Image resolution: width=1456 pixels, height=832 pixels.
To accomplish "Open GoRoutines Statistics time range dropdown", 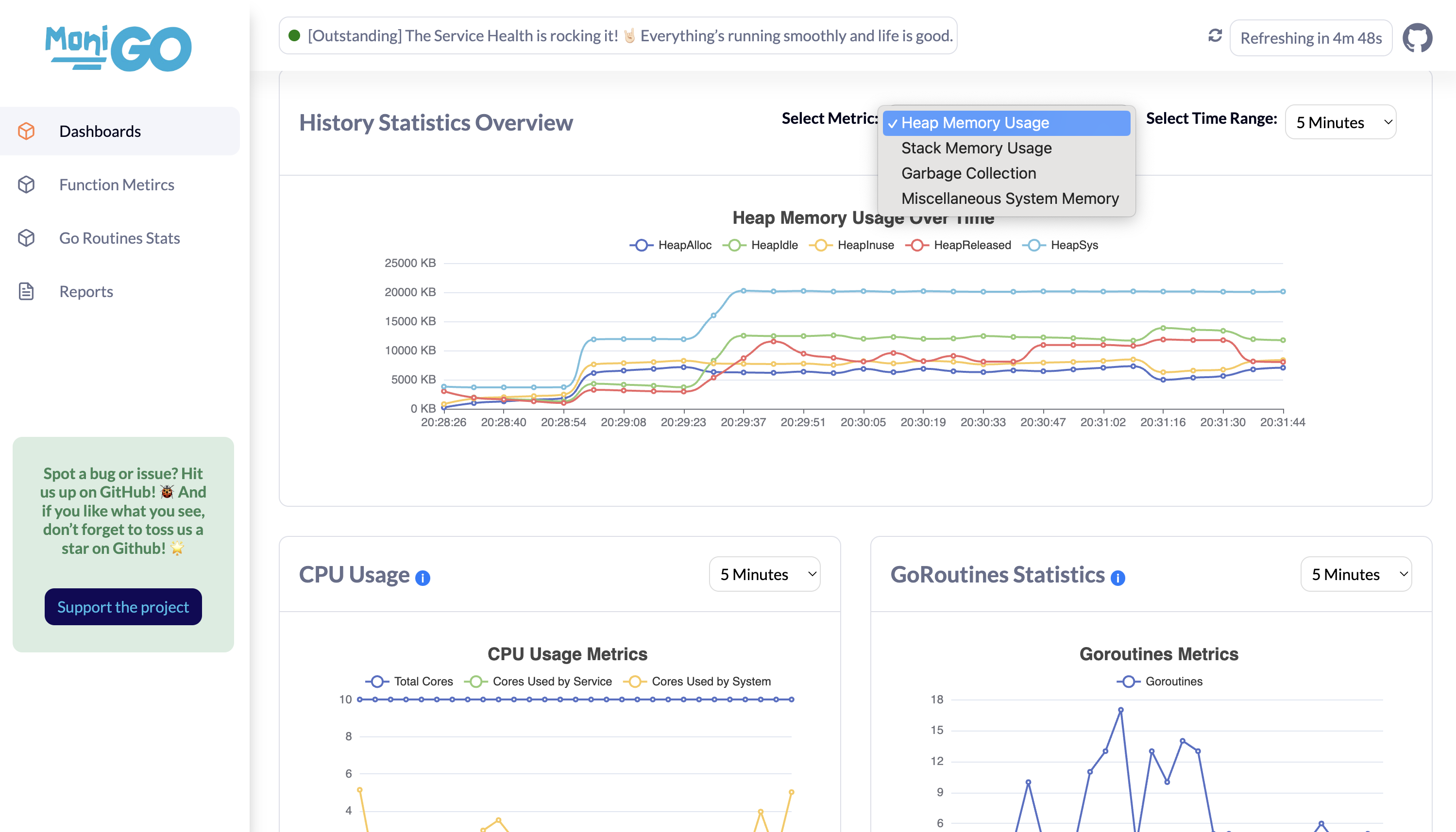I will point(1355,574).
